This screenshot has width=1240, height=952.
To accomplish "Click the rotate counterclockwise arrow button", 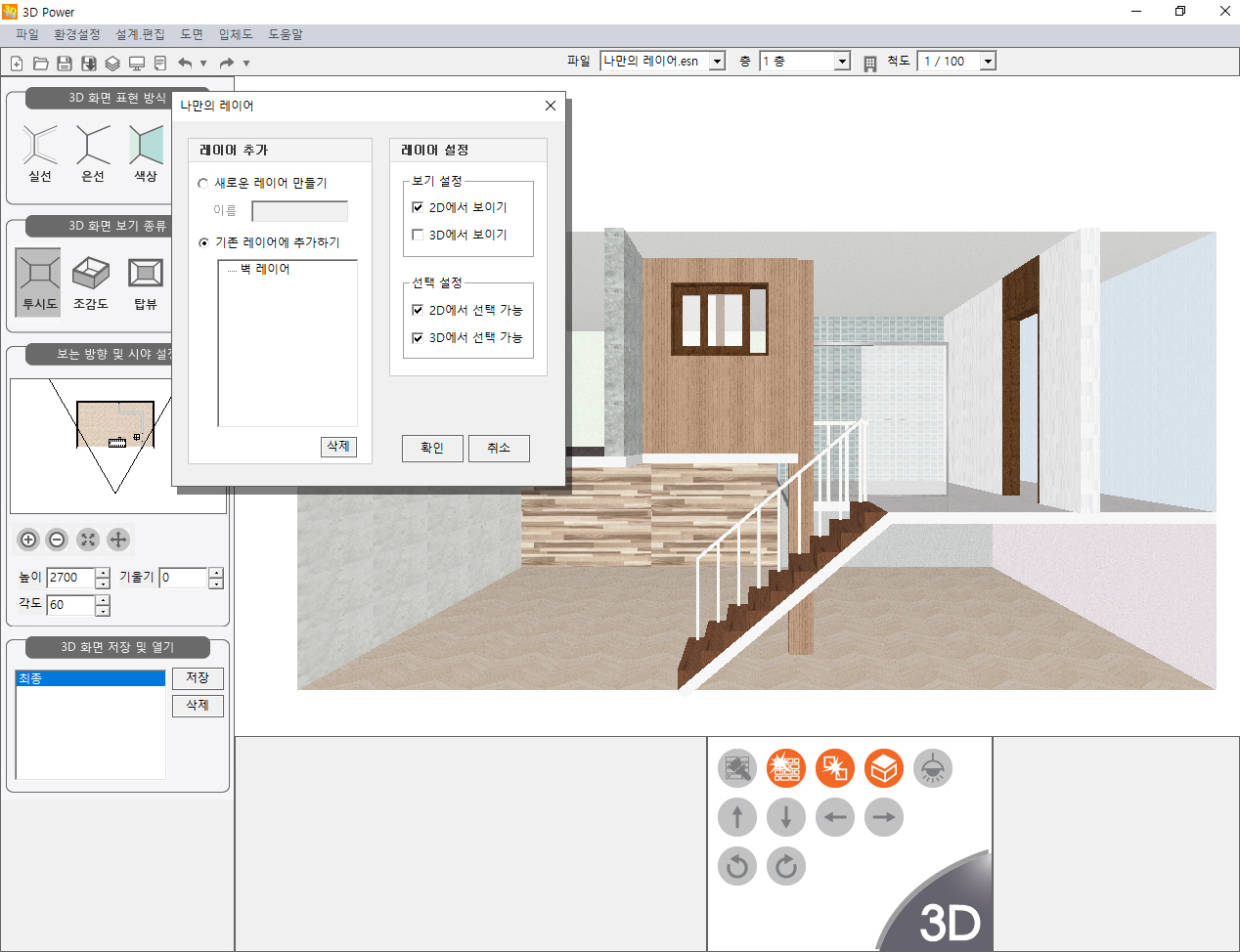I will [737, 866].
